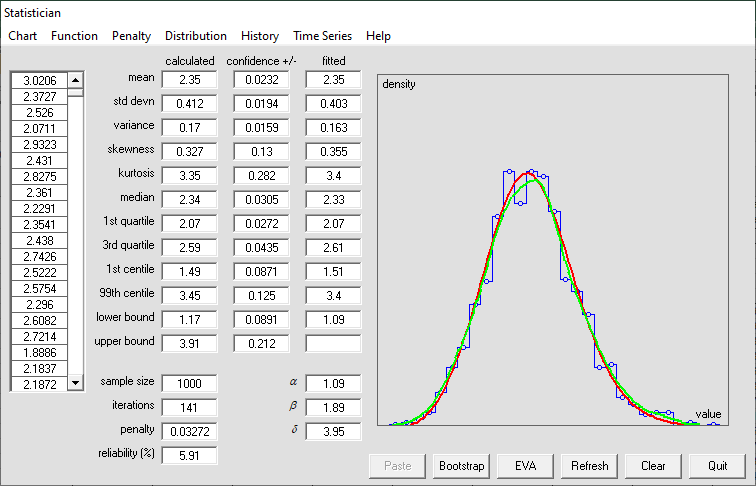
Task: Open the Help menu
Action: 378,36
